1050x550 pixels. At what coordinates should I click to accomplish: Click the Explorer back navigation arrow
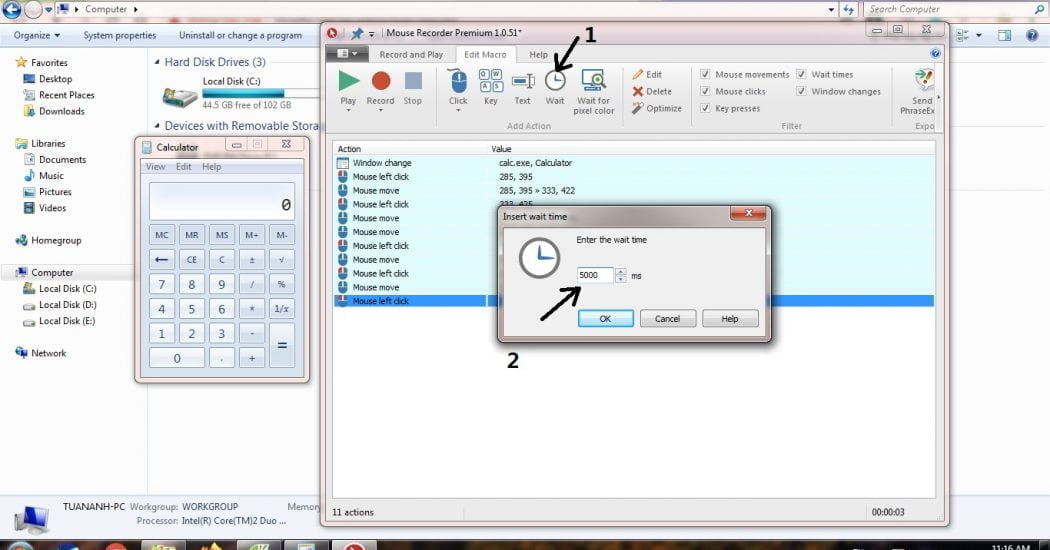pyautogui.click(x=12, y=9)
